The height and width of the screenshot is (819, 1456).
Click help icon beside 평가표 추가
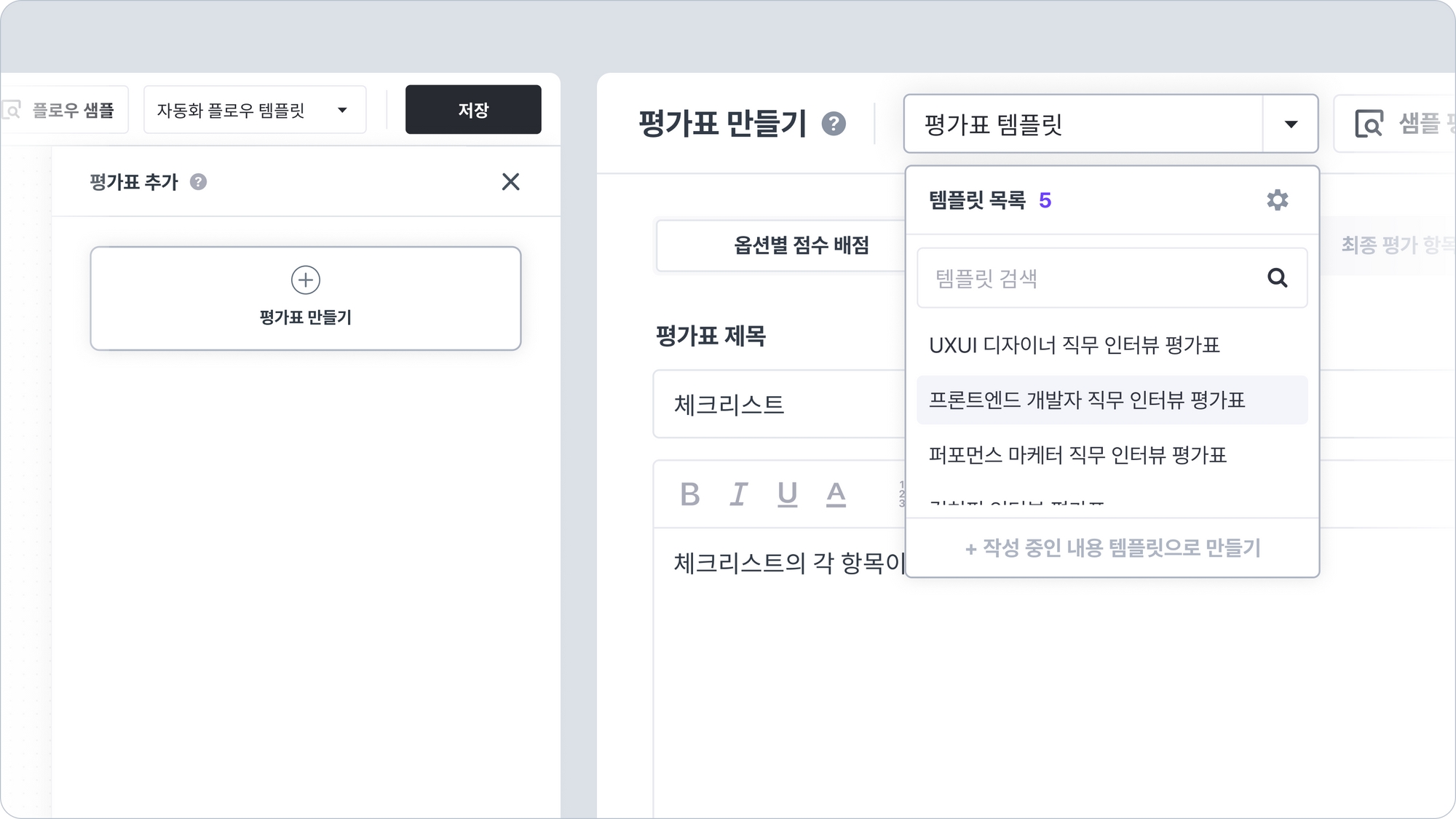coord(198,182)
